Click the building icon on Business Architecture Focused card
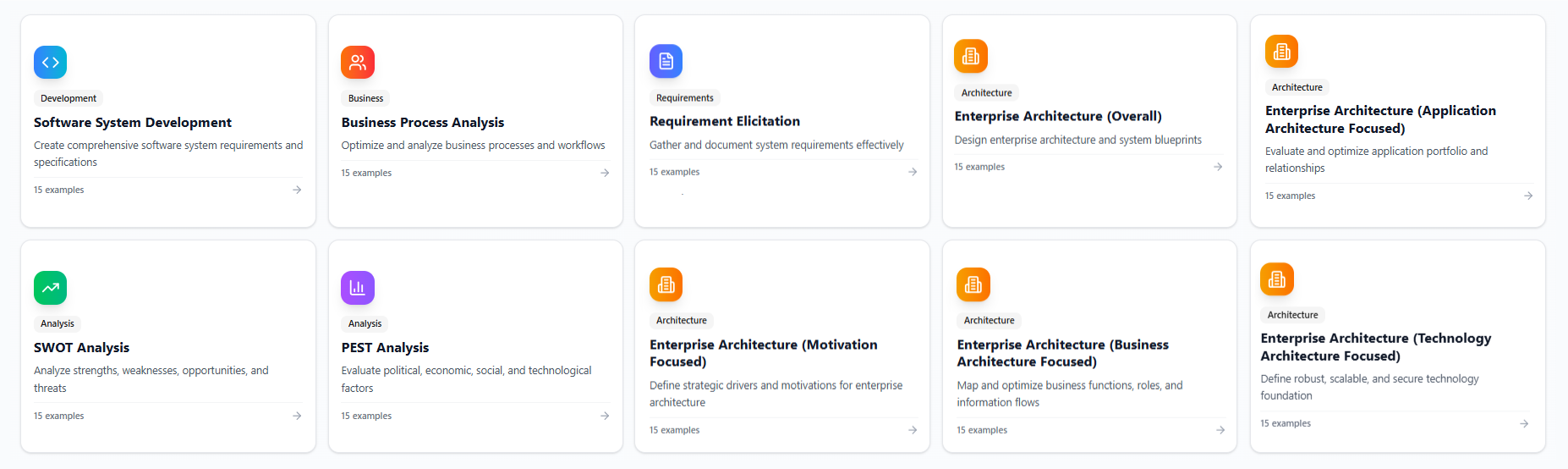The height and width of the screenshot is (469, 1568). tap(973, 284)
